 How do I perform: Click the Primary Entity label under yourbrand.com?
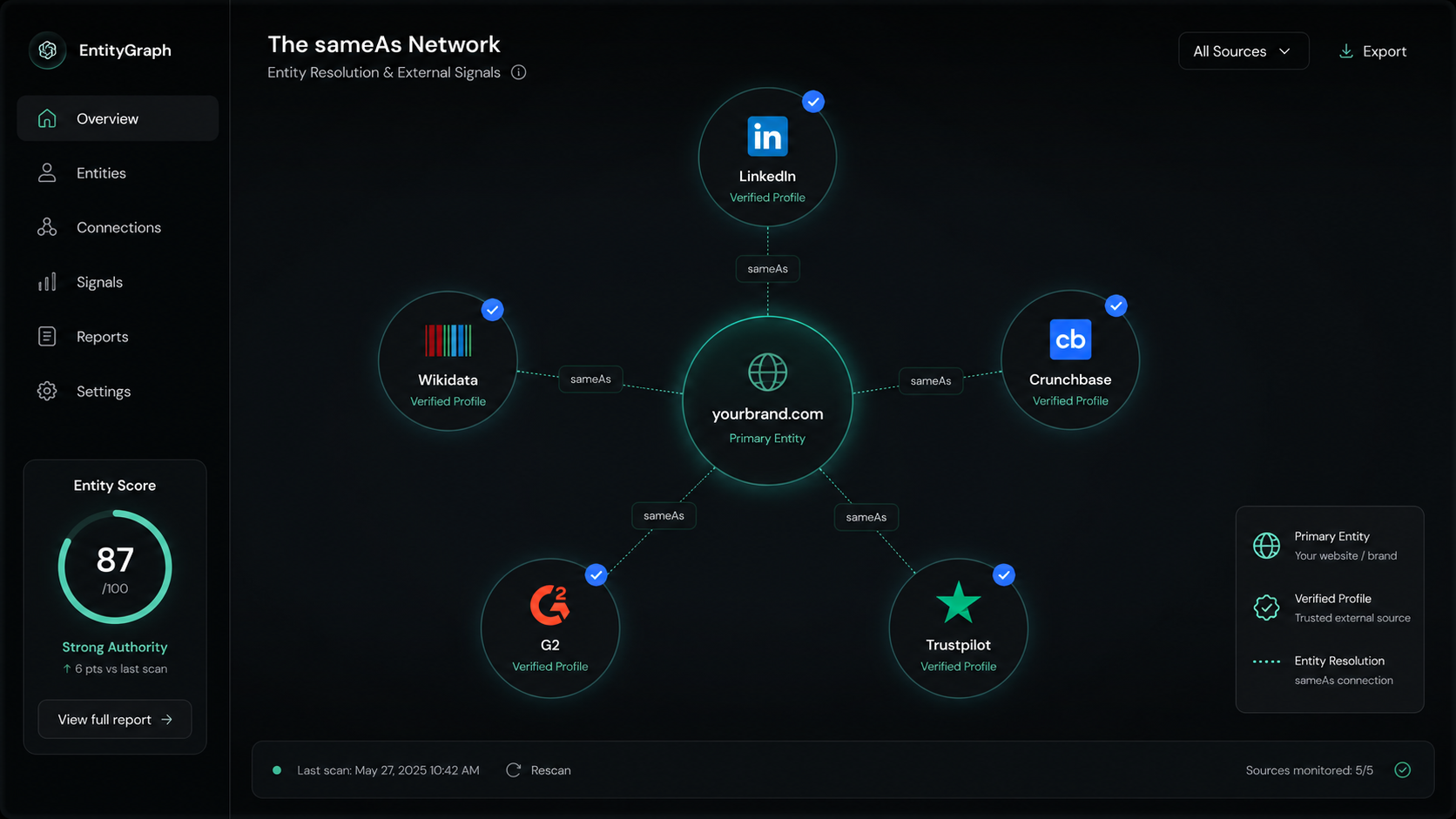point(767,439)
